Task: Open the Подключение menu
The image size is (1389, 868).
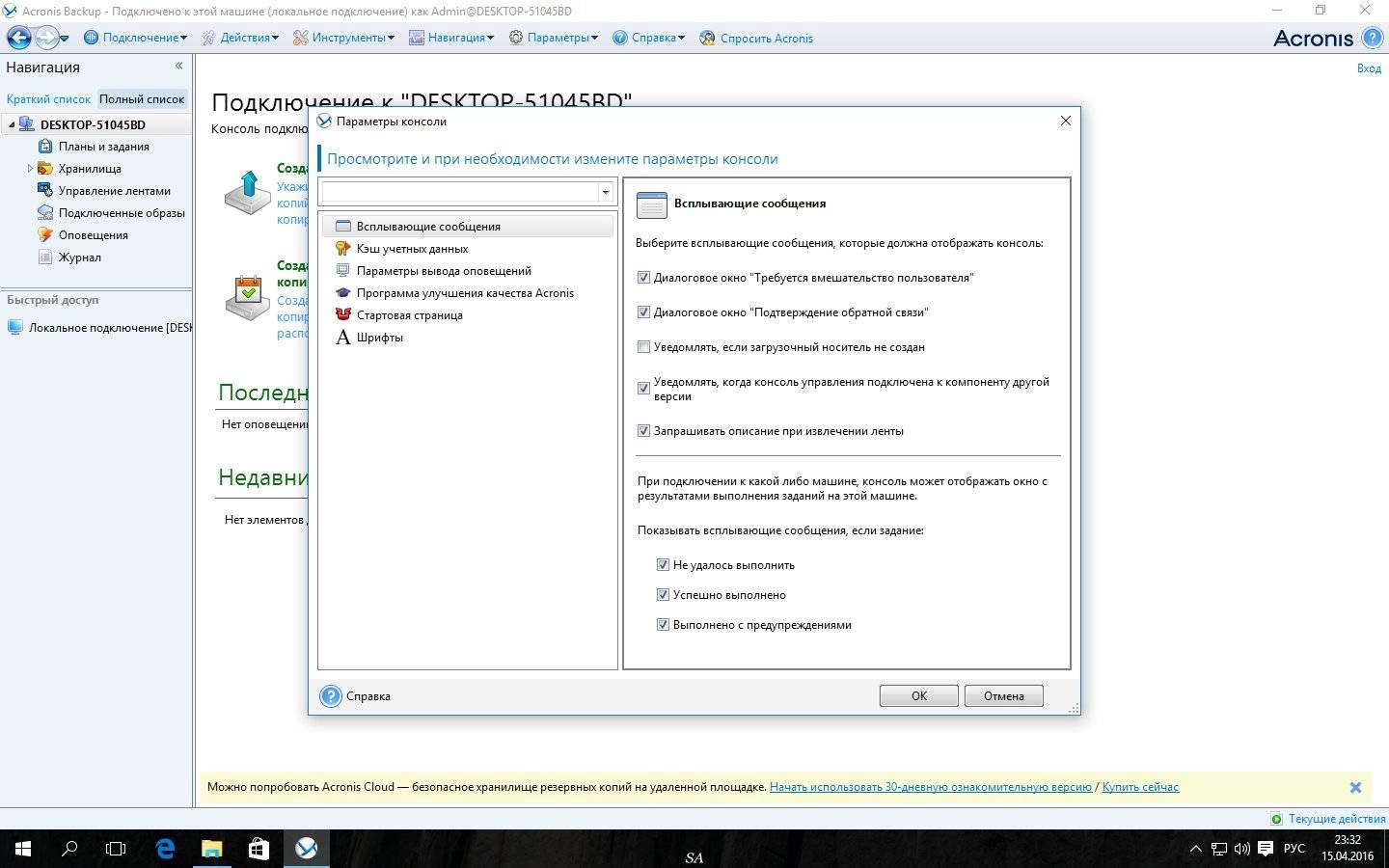Action: (135, 38)
